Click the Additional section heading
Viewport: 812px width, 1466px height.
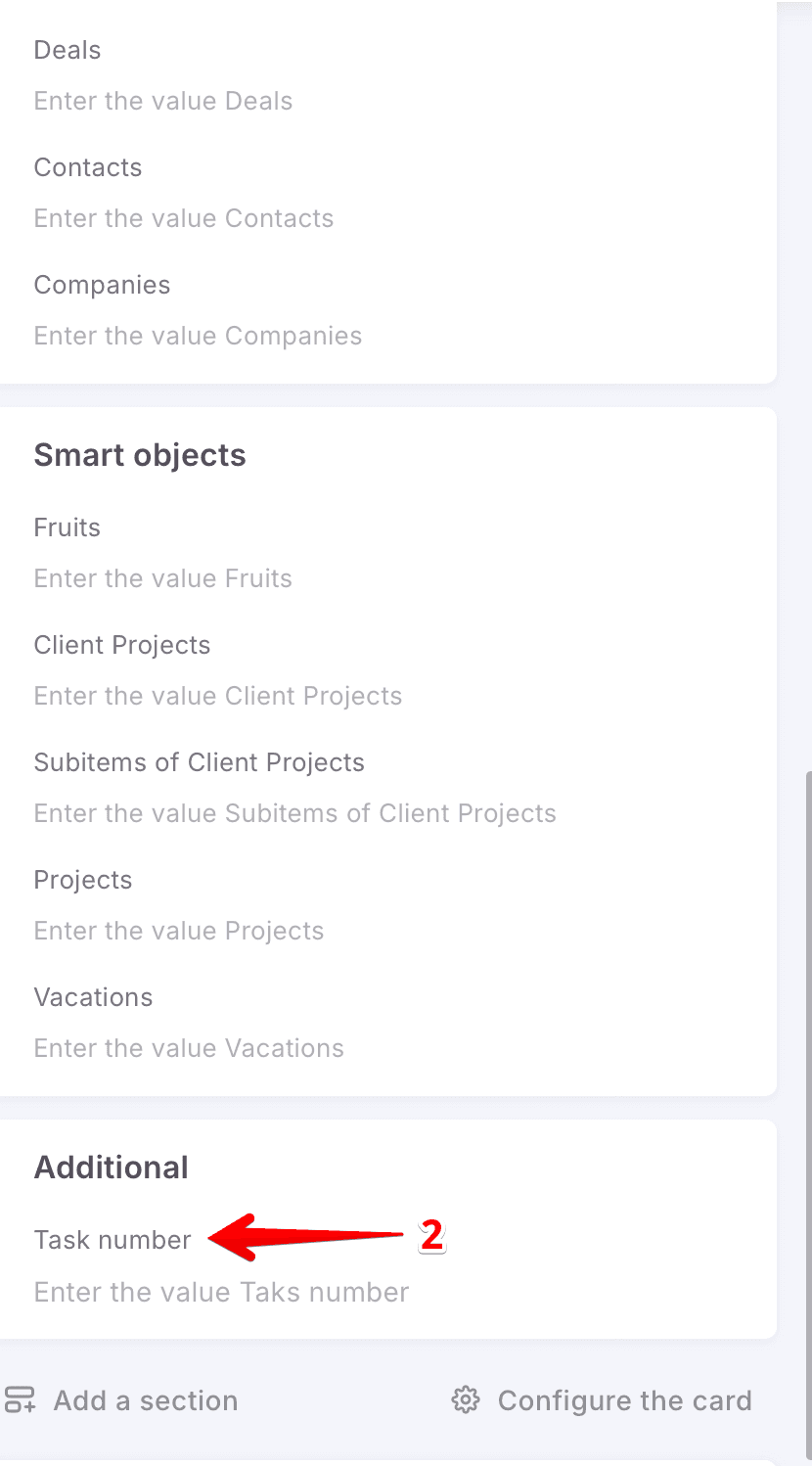pyautogui.click(x=112, y=1168)
